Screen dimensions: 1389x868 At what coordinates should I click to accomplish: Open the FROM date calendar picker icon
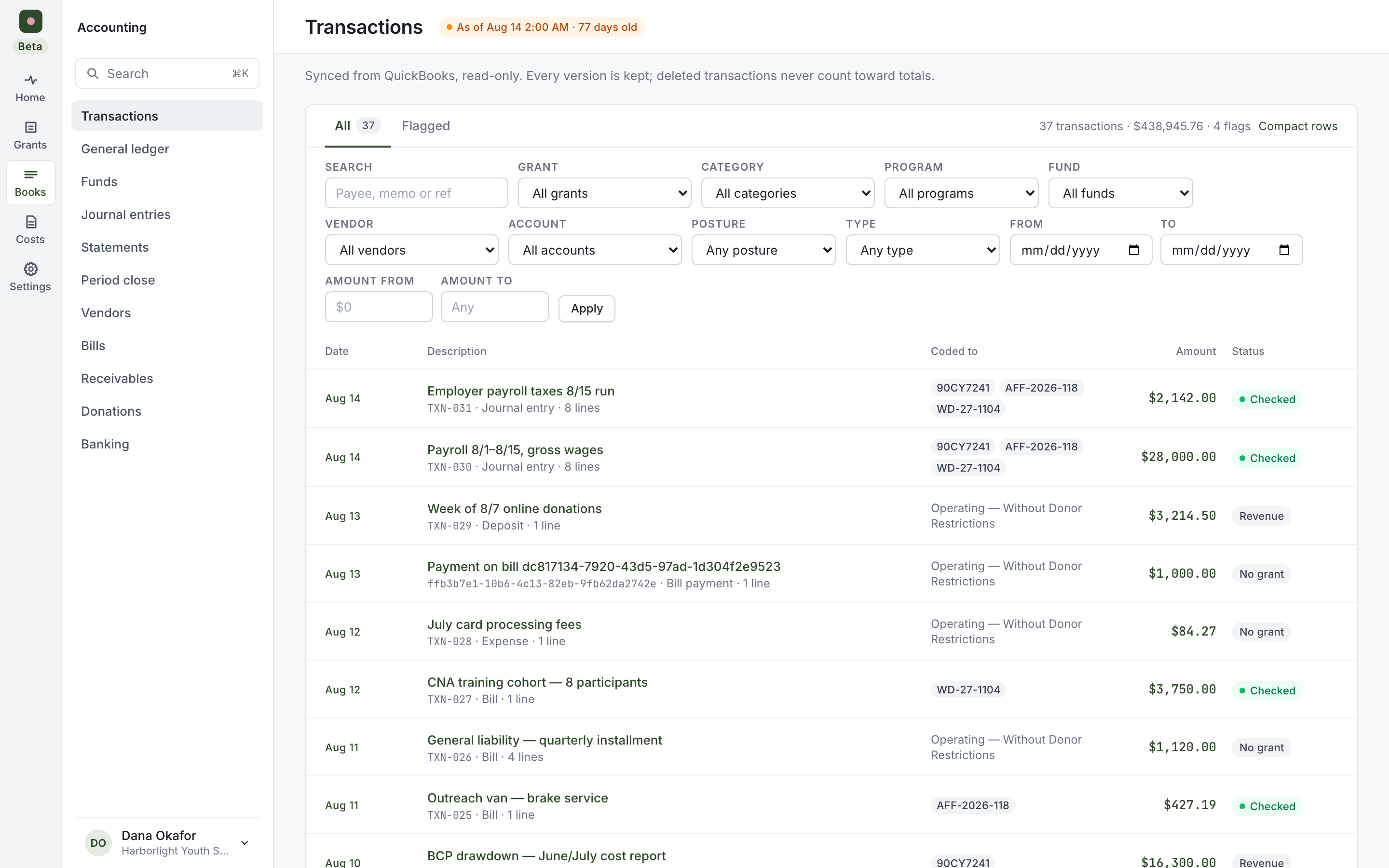pos(1133,250)
